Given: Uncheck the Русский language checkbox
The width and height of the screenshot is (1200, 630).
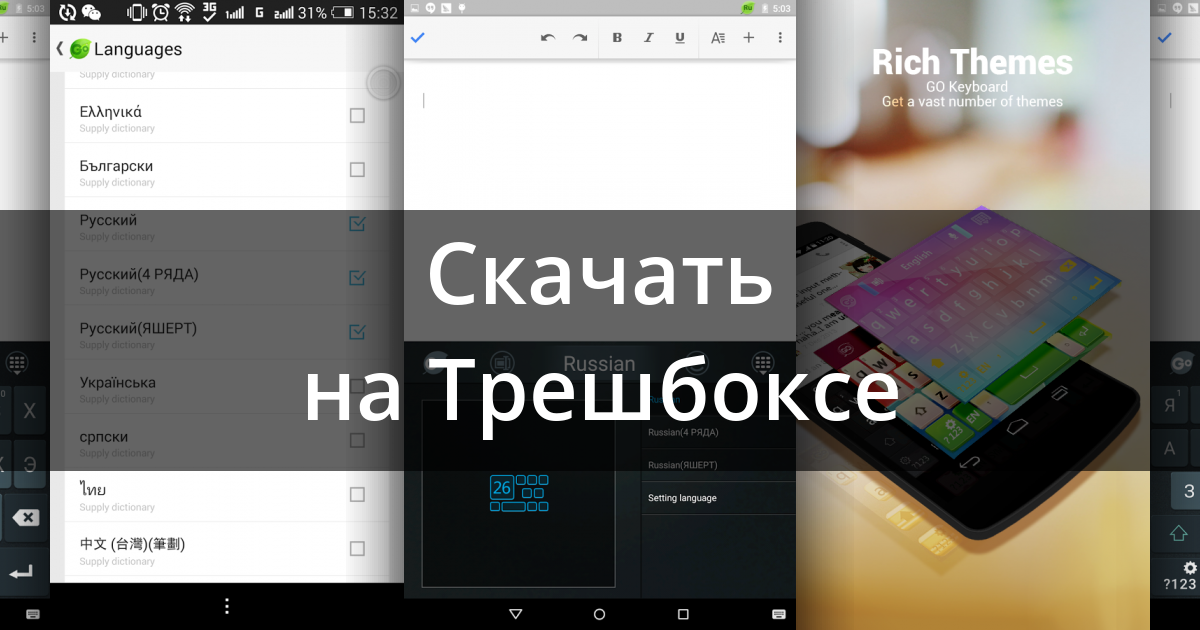Looking at the screenshot, I should tap(357, 224).
